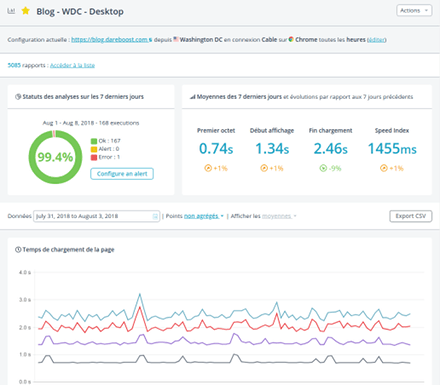The image size is (440, 385).
Task: Click the yellow Alert legend swatch
Action: pos(94,149)
